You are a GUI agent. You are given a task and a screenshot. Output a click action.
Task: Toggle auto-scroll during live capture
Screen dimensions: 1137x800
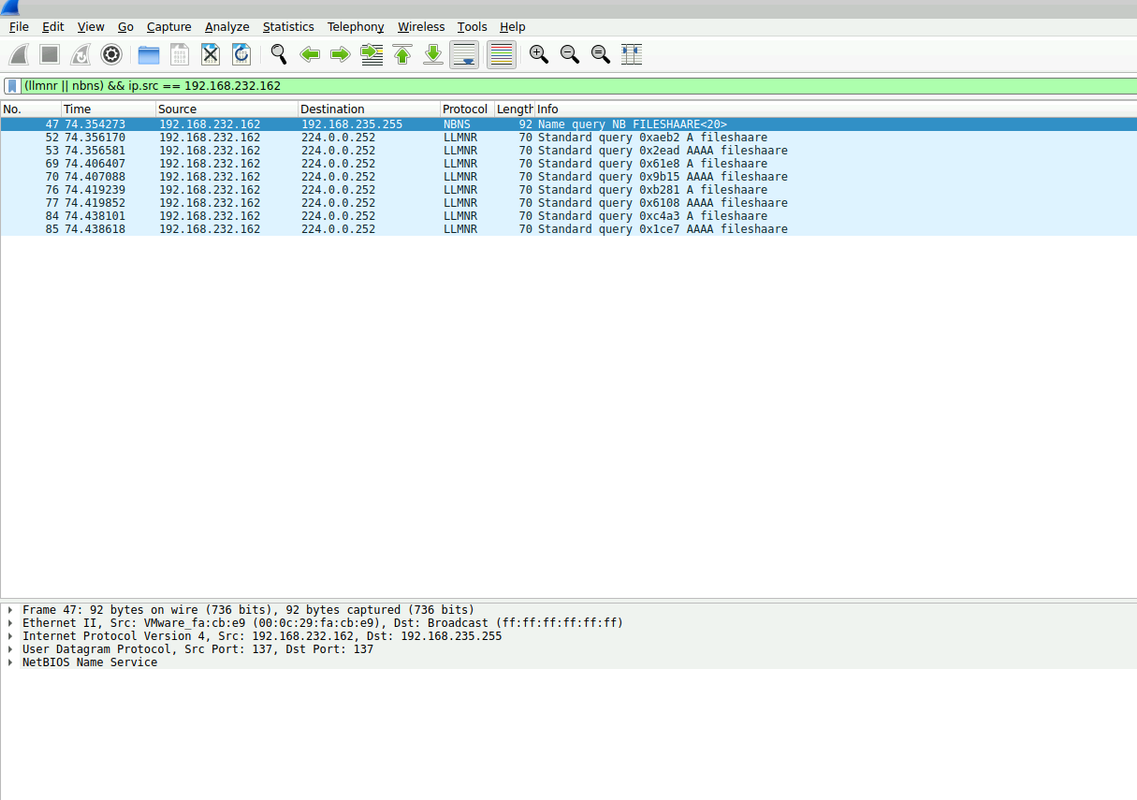pyautogui.click(x=464, y=54)
